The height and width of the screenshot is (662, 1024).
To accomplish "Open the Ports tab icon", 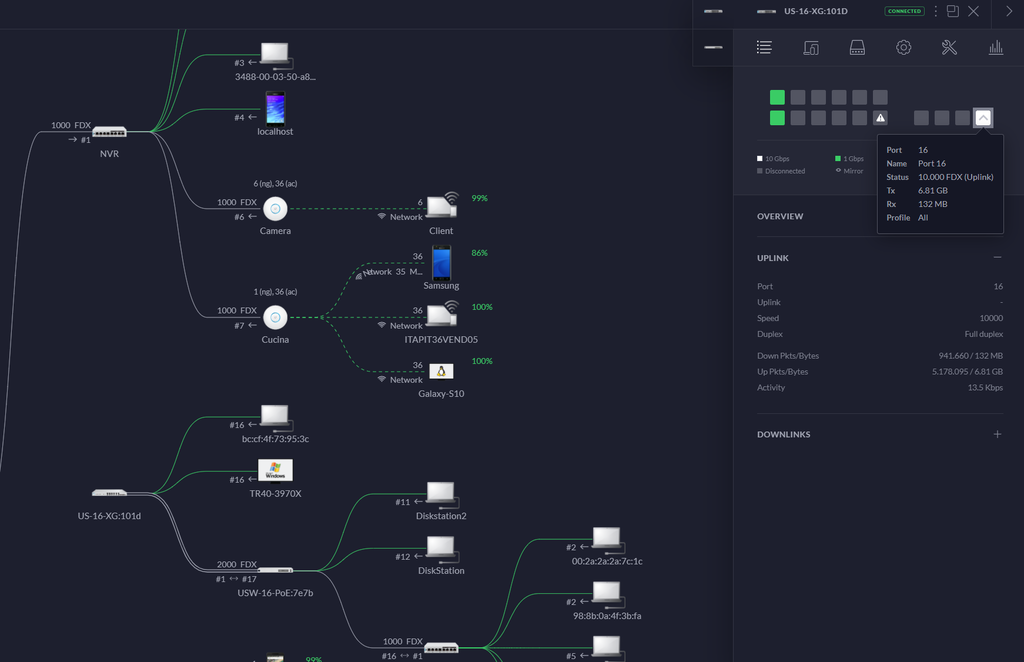I will tap(857, 47).
